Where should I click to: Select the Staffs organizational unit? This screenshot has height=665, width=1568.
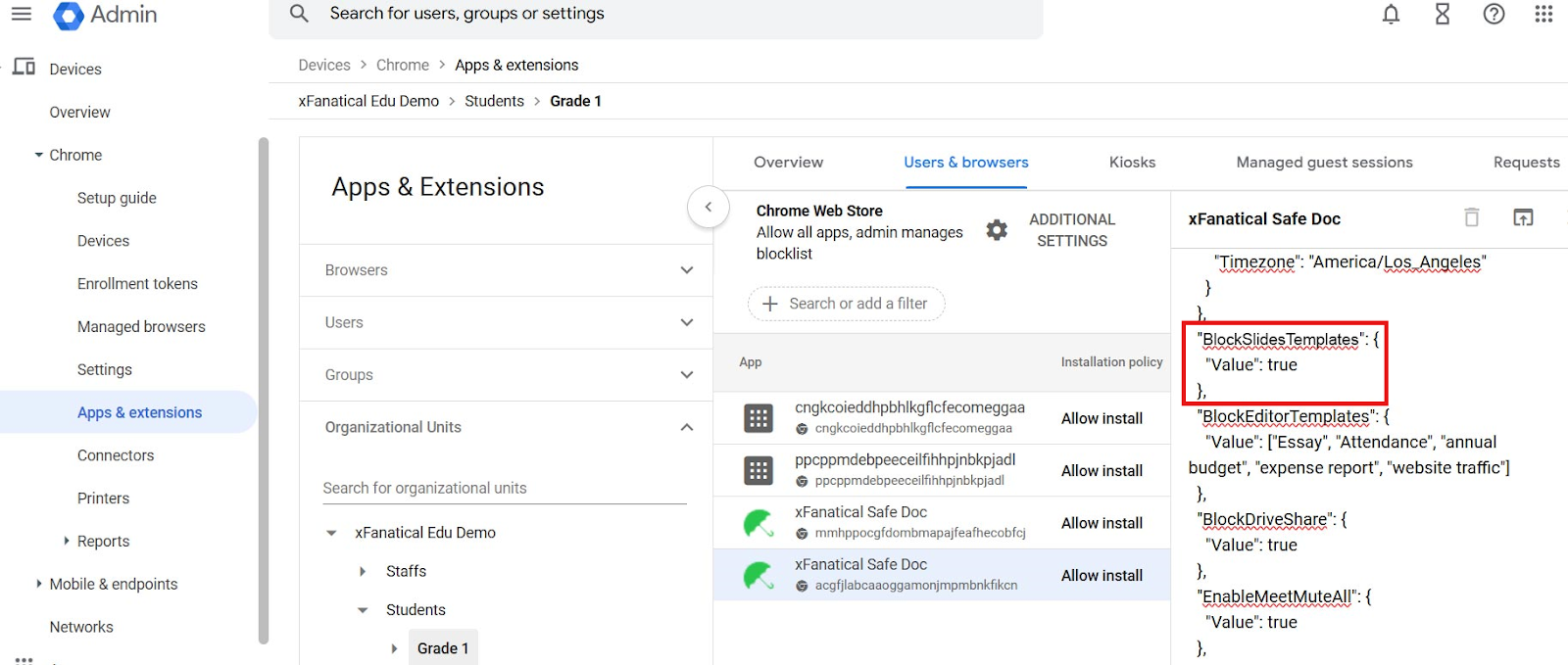coord(406,571)
